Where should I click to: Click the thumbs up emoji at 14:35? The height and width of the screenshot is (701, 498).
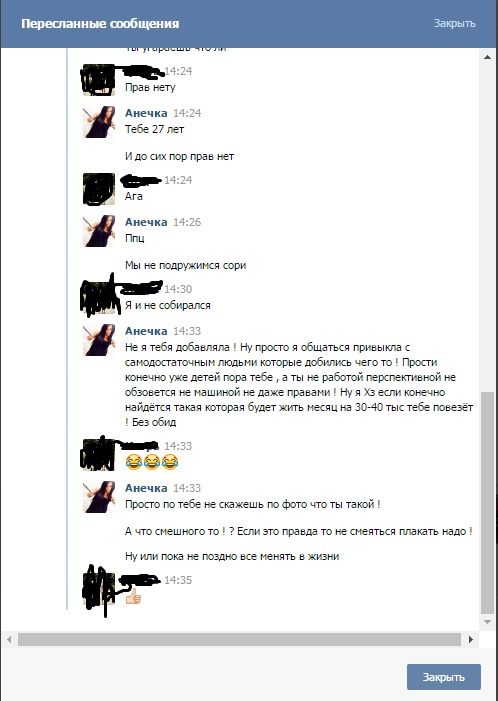[x=133, y=596]
